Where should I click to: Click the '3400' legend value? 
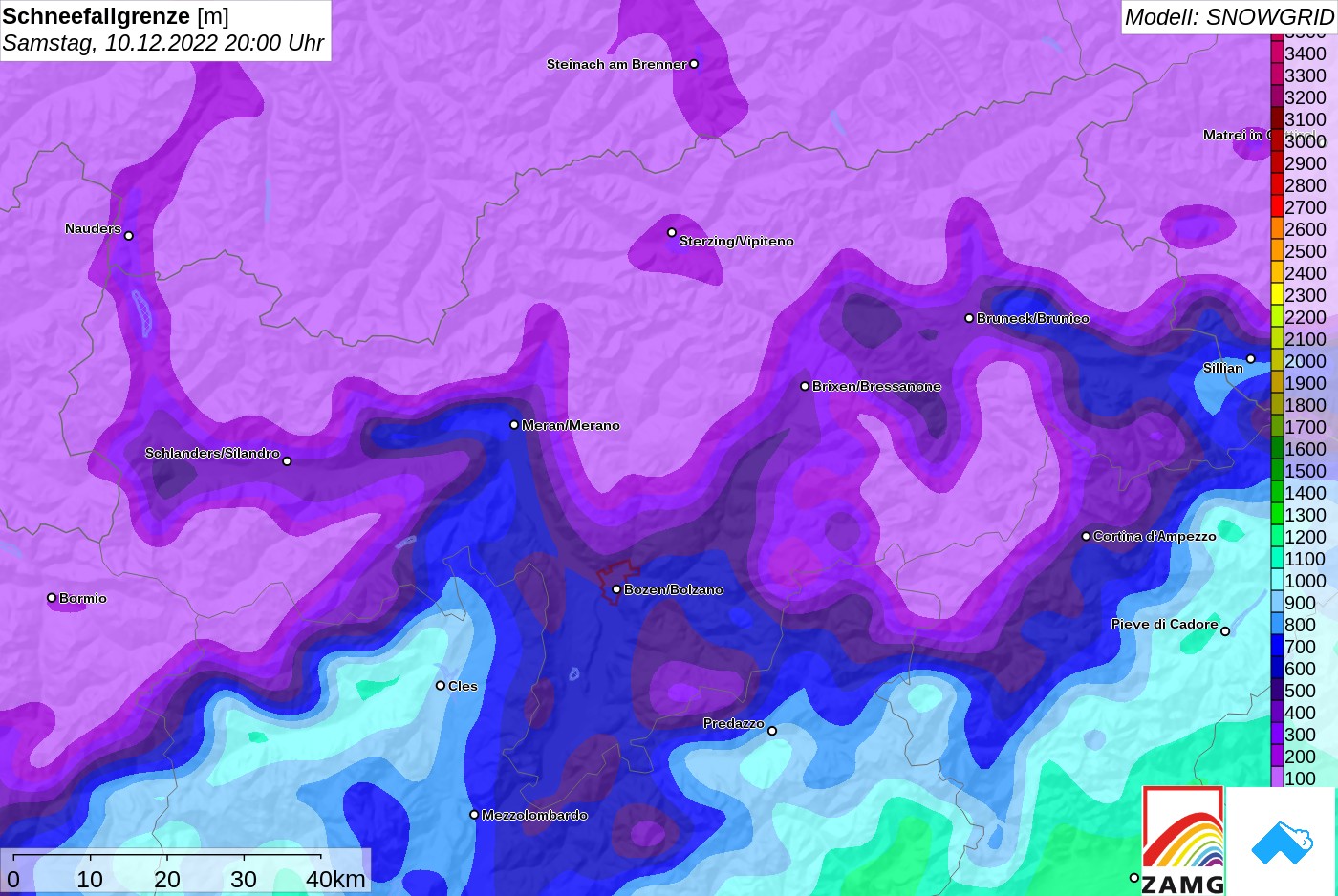(1306, 53)
